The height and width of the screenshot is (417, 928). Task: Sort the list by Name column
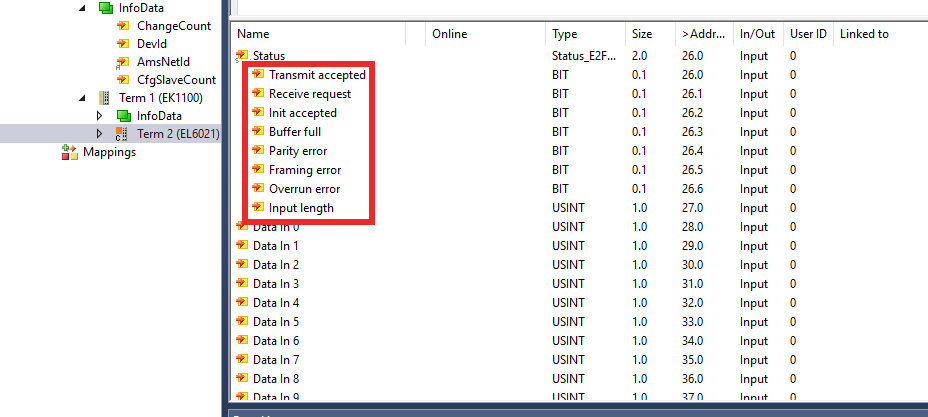[x=318, y=34]
